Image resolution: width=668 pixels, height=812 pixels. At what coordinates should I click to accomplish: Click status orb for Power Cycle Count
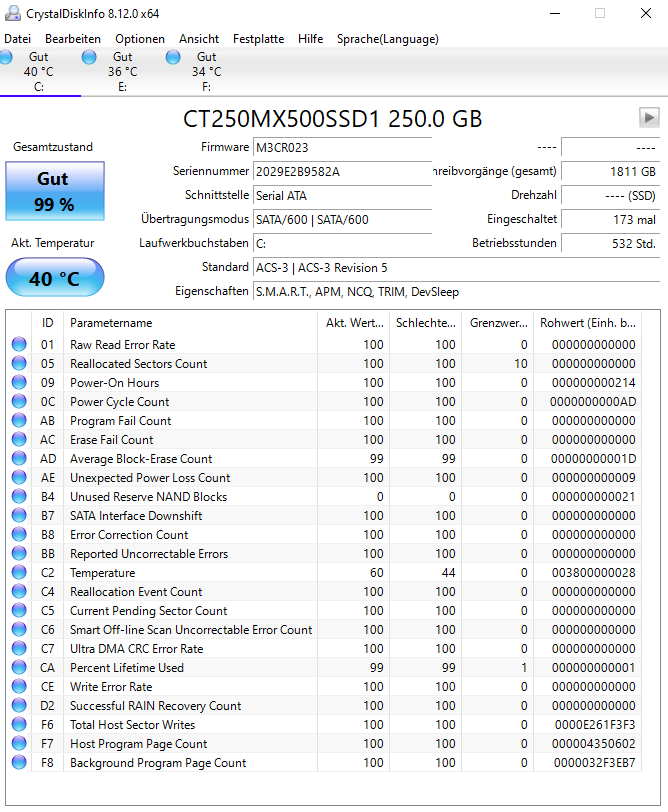coord(19,401)
